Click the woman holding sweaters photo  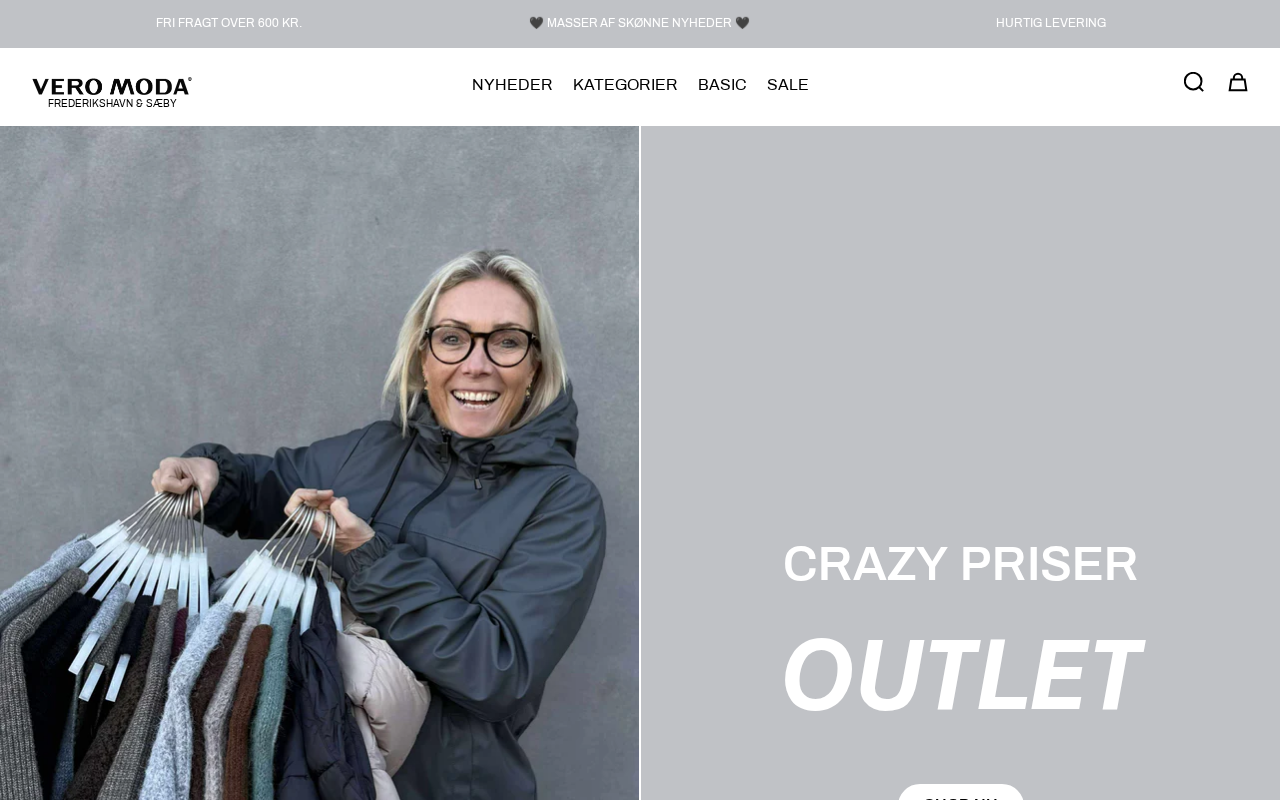pos(319,463)
